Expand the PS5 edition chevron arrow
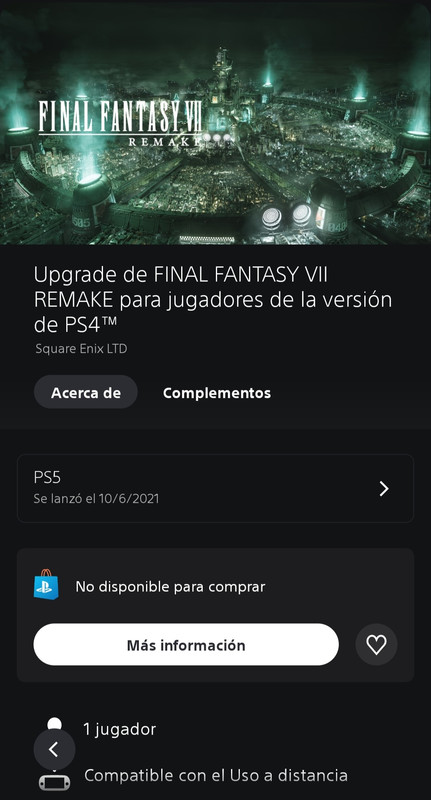This screenshot has height=800, width=431. coord(384,489)
